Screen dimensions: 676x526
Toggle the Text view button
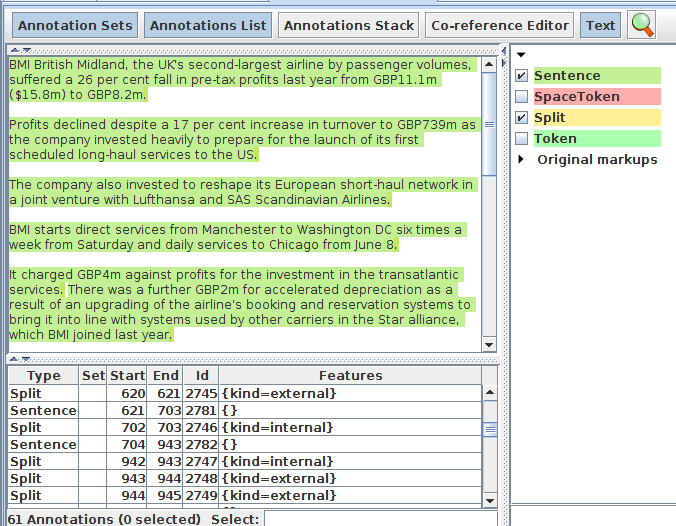click(600, 25)
